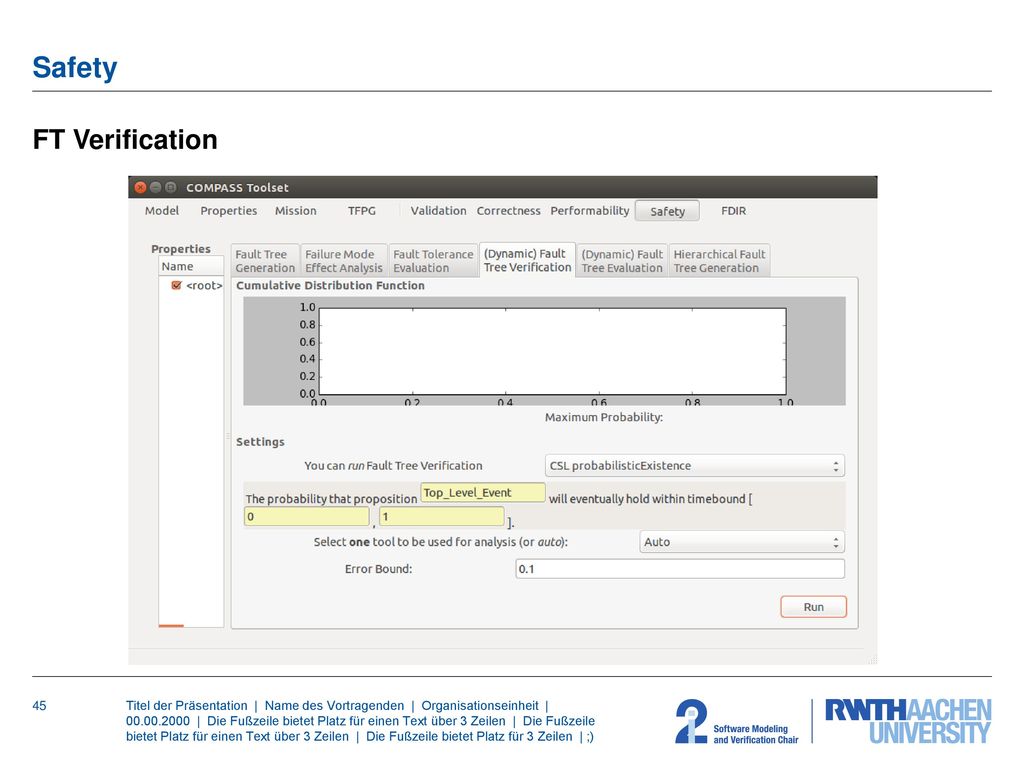Maximize the COMPASS Toolset window
Viewport: 1024px width, 768px height.
tap(170, 187)
